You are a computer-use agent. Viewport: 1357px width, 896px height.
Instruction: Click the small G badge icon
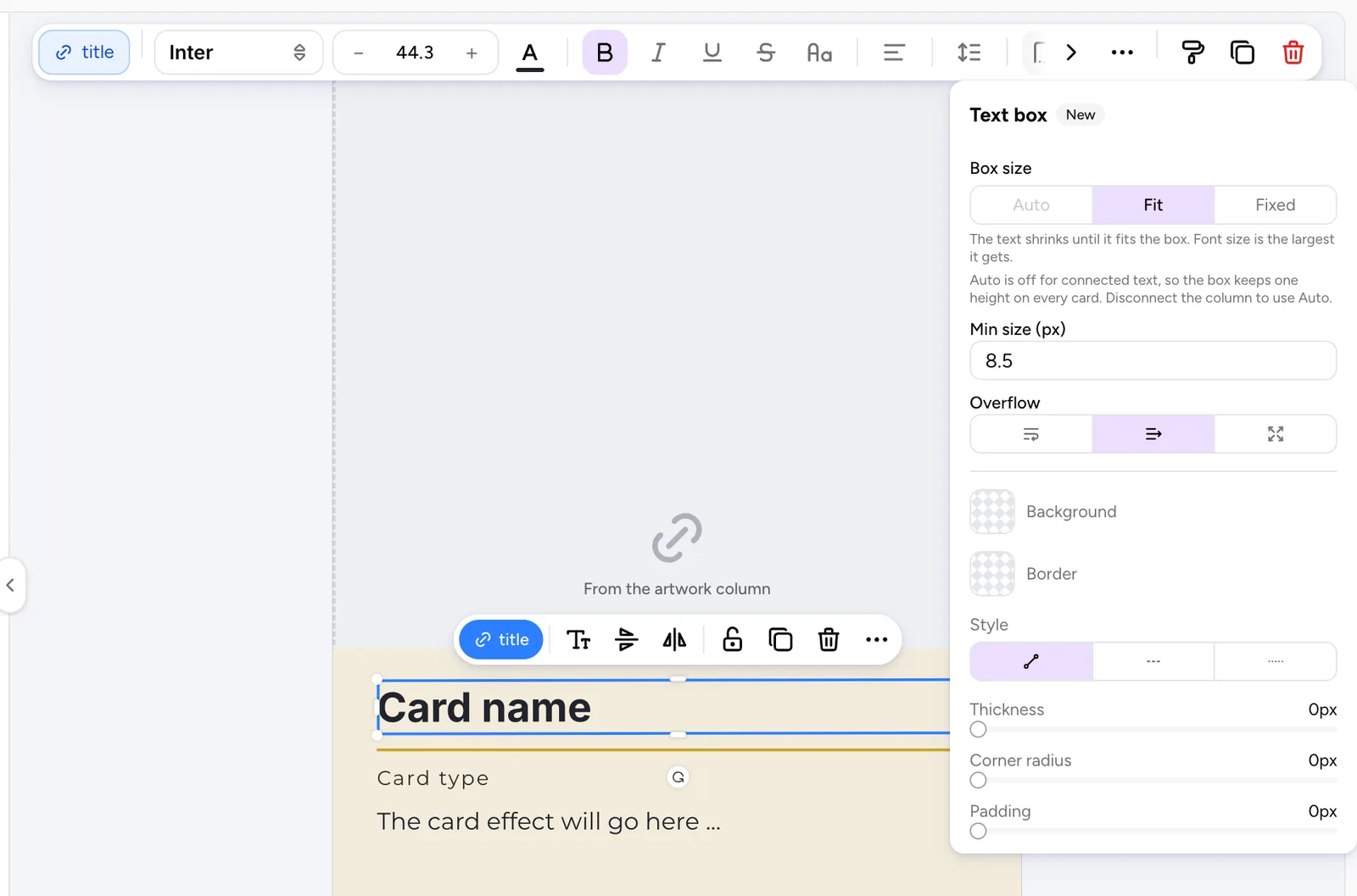[x=678, y=777]
